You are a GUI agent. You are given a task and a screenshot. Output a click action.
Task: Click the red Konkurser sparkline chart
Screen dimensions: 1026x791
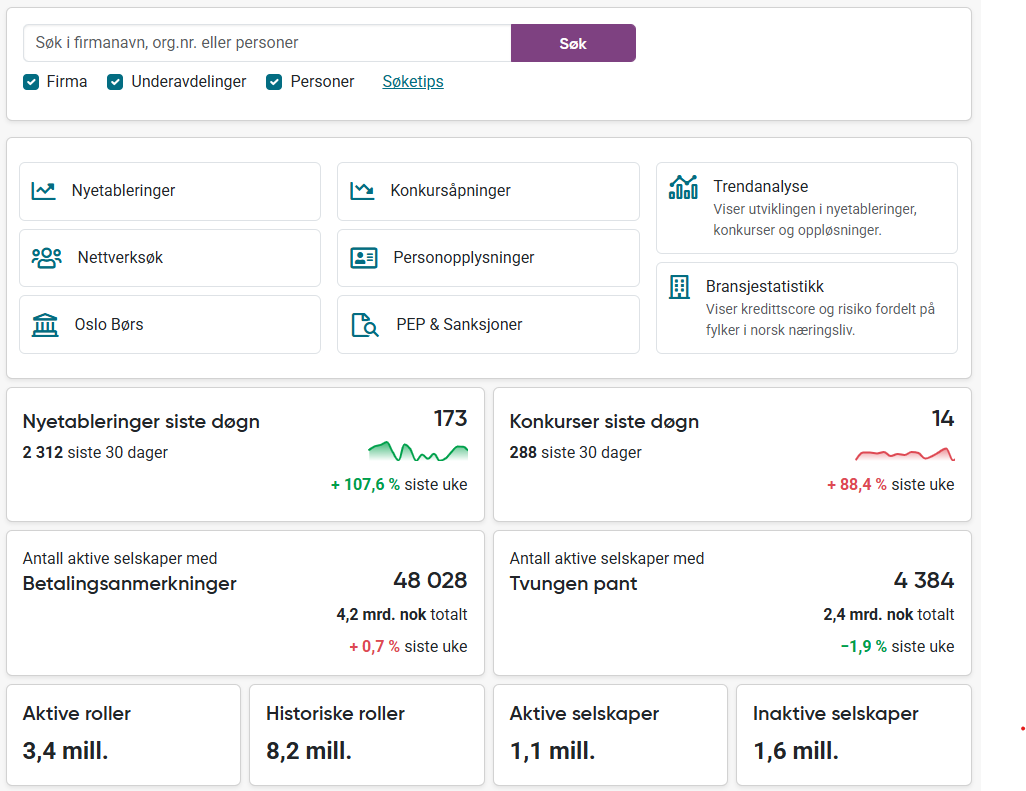click(904, 452)
